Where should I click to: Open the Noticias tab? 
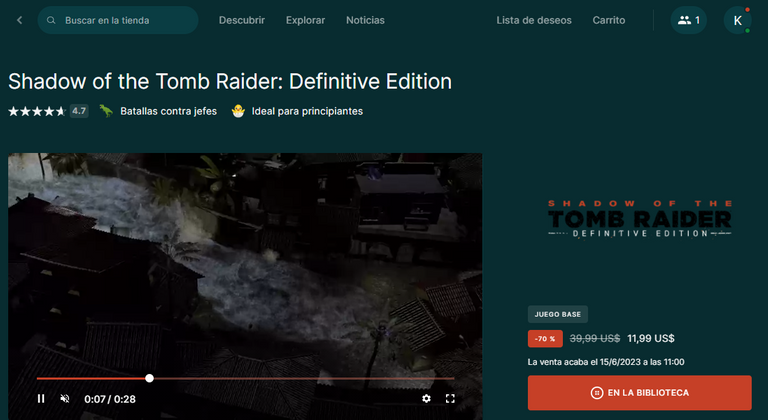click(x=365, y=20)
